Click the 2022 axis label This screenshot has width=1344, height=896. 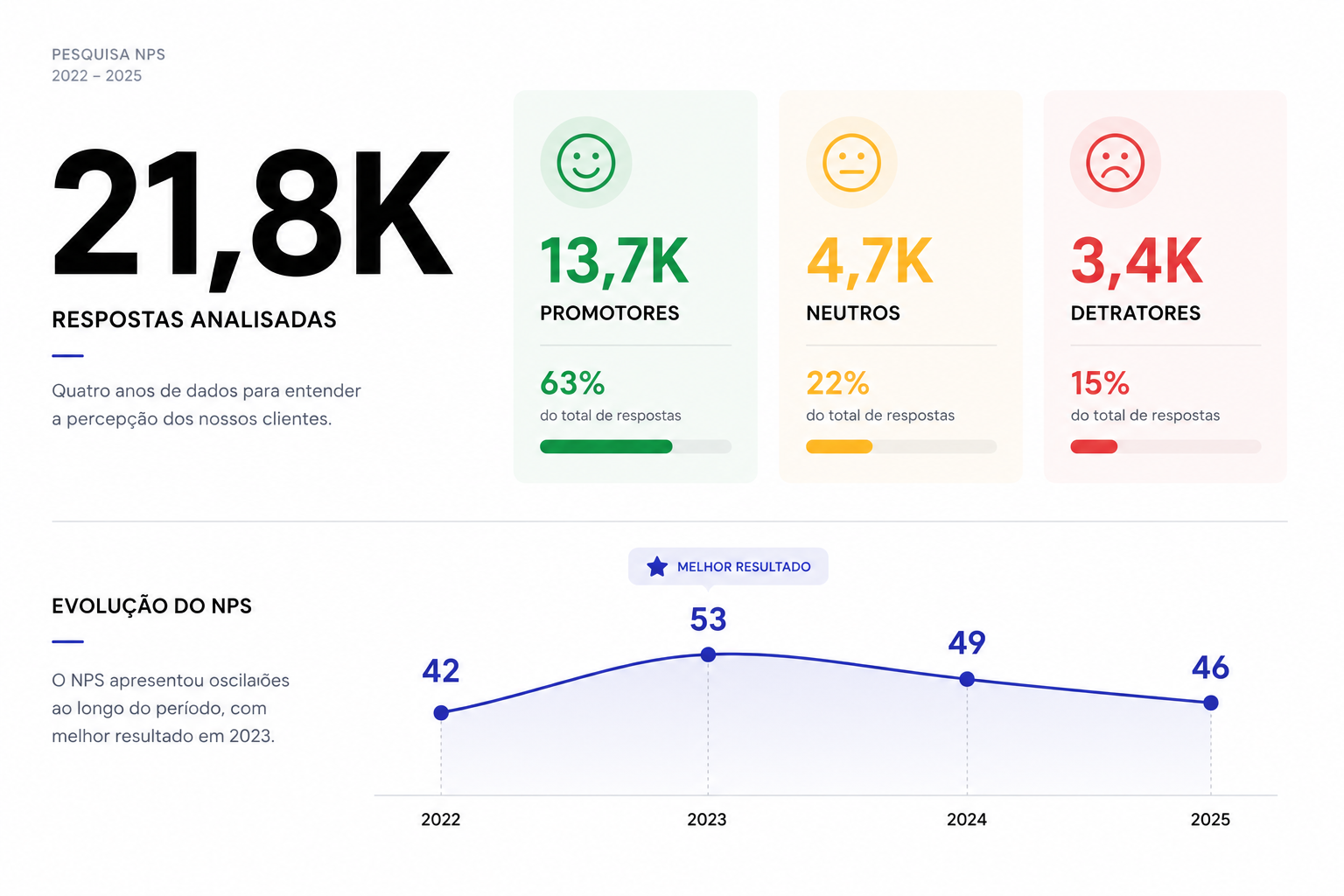(x=441, y=820)
